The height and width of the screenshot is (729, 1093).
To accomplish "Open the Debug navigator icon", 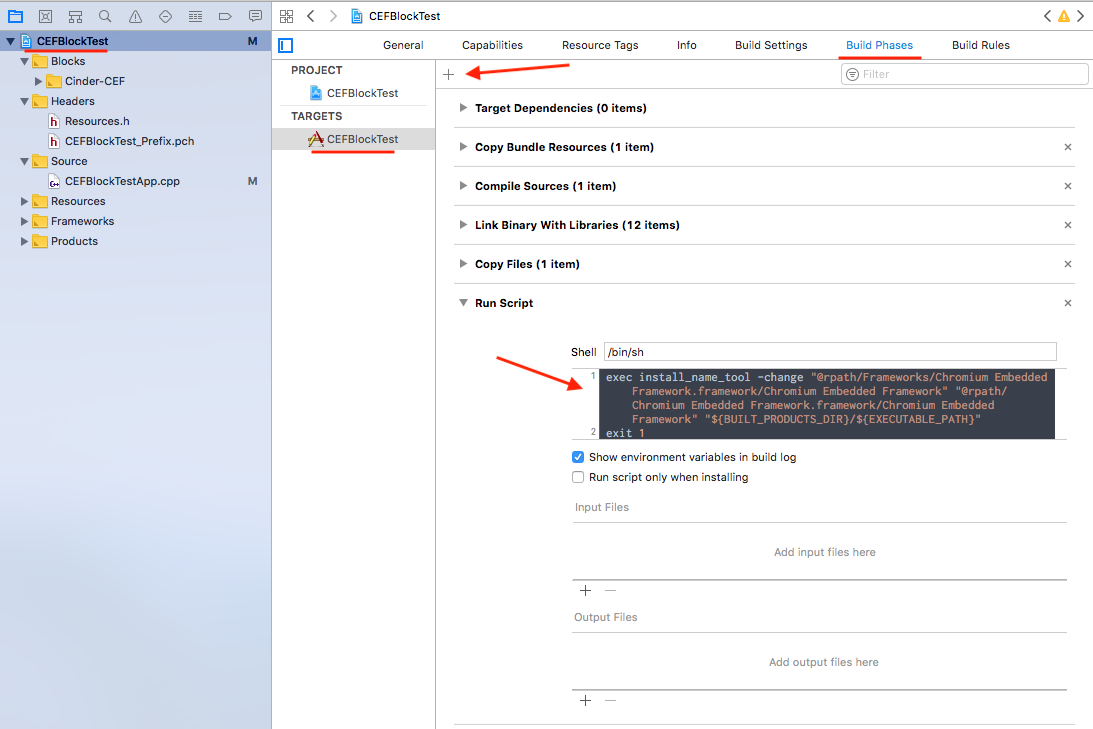I will coord(195,16).
